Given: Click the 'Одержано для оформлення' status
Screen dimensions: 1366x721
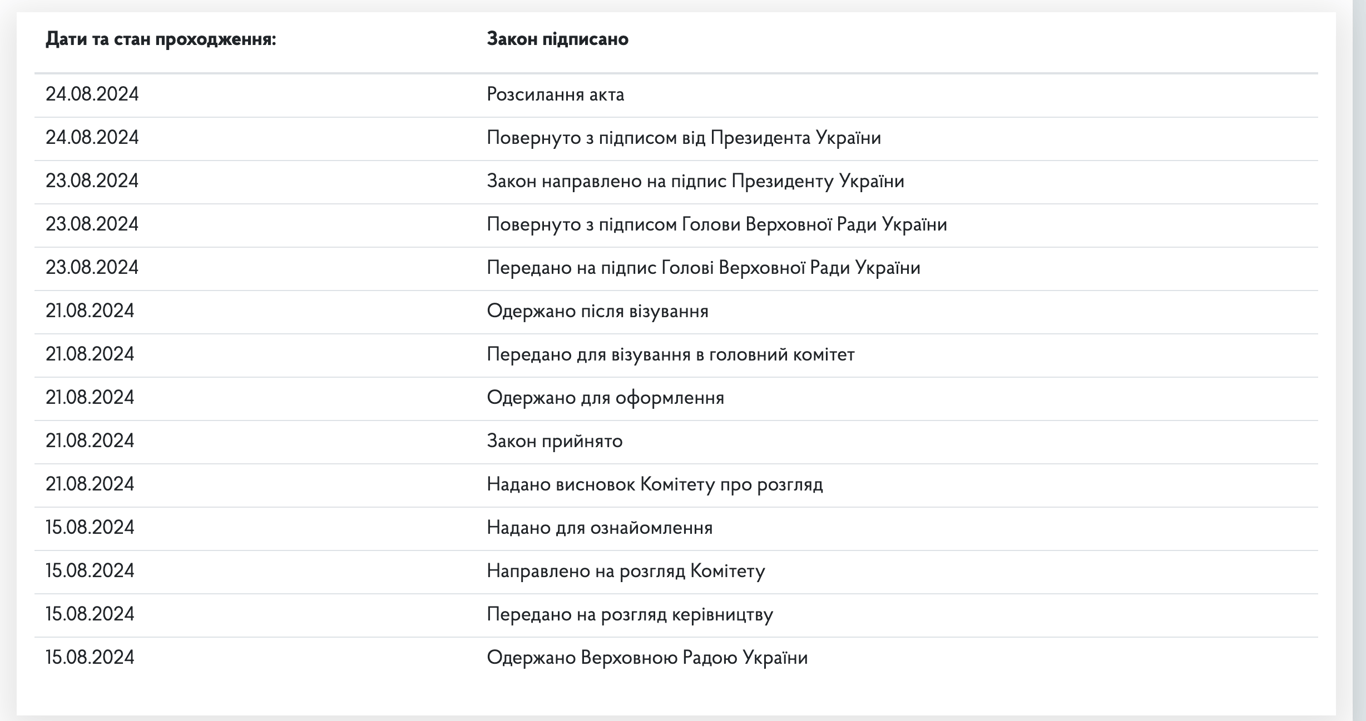Looking at the screenshot, I should click(x=605, y=398).
